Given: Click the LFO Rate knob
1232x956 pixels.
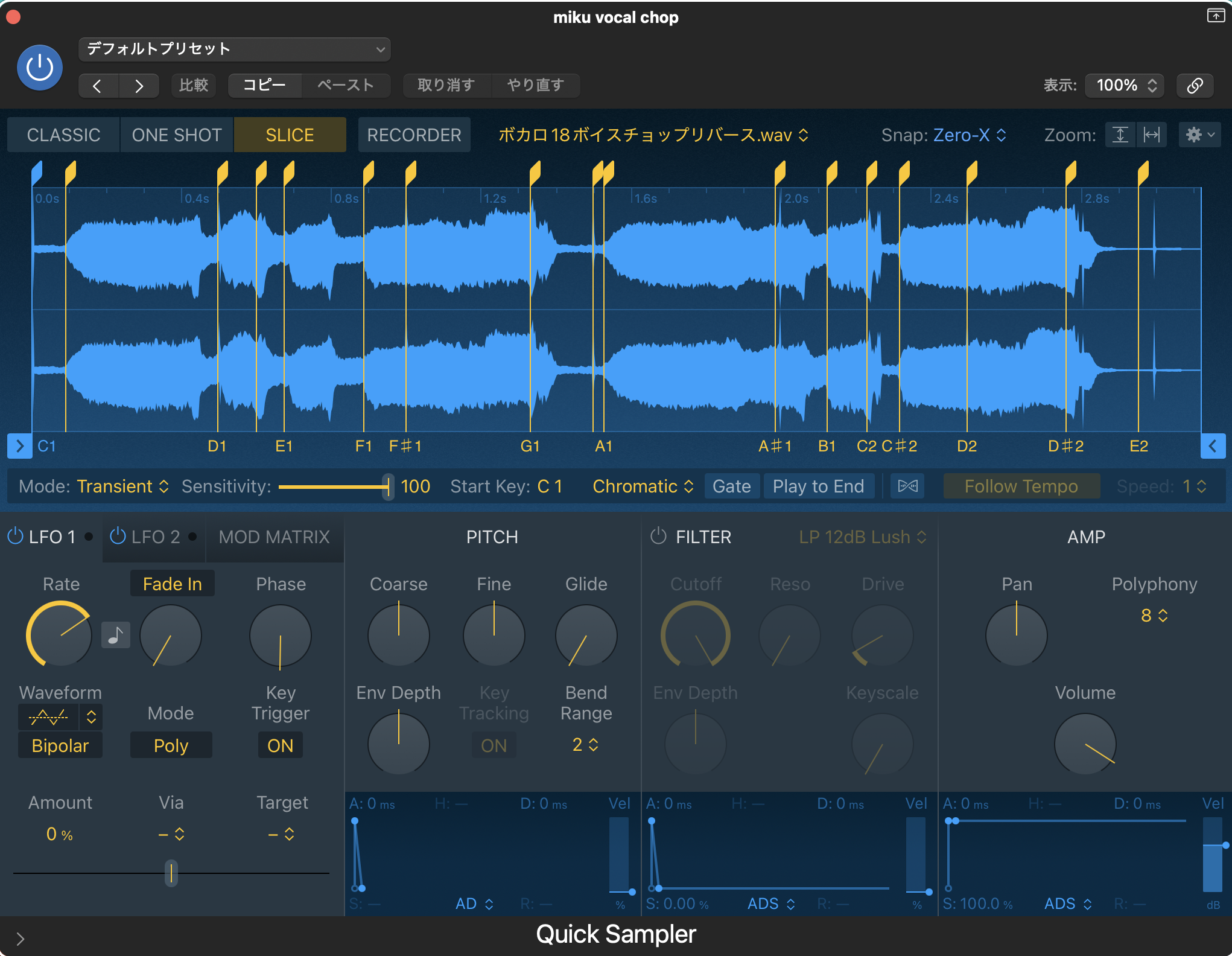Looking at the screenshot, I should [x=59, y=635].
